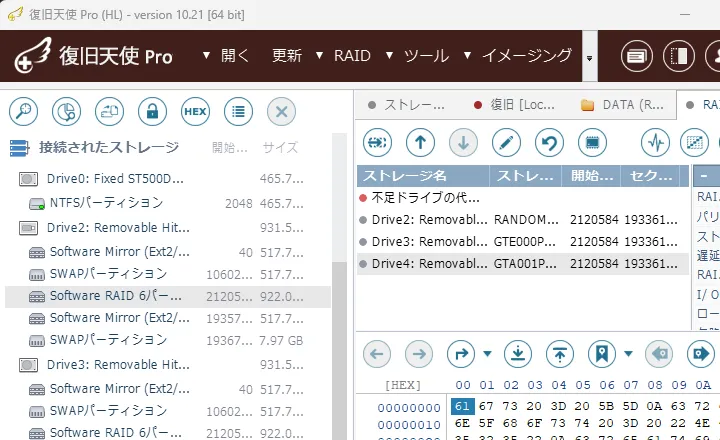720x440 pixels.
Task: Click the 接続されたストレージ header
Action: tap(109, 147)
